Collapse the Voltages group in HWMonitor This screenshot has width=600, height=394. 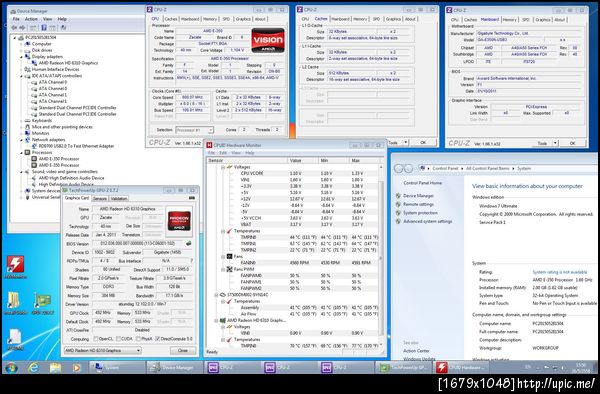tap(223, 167)
